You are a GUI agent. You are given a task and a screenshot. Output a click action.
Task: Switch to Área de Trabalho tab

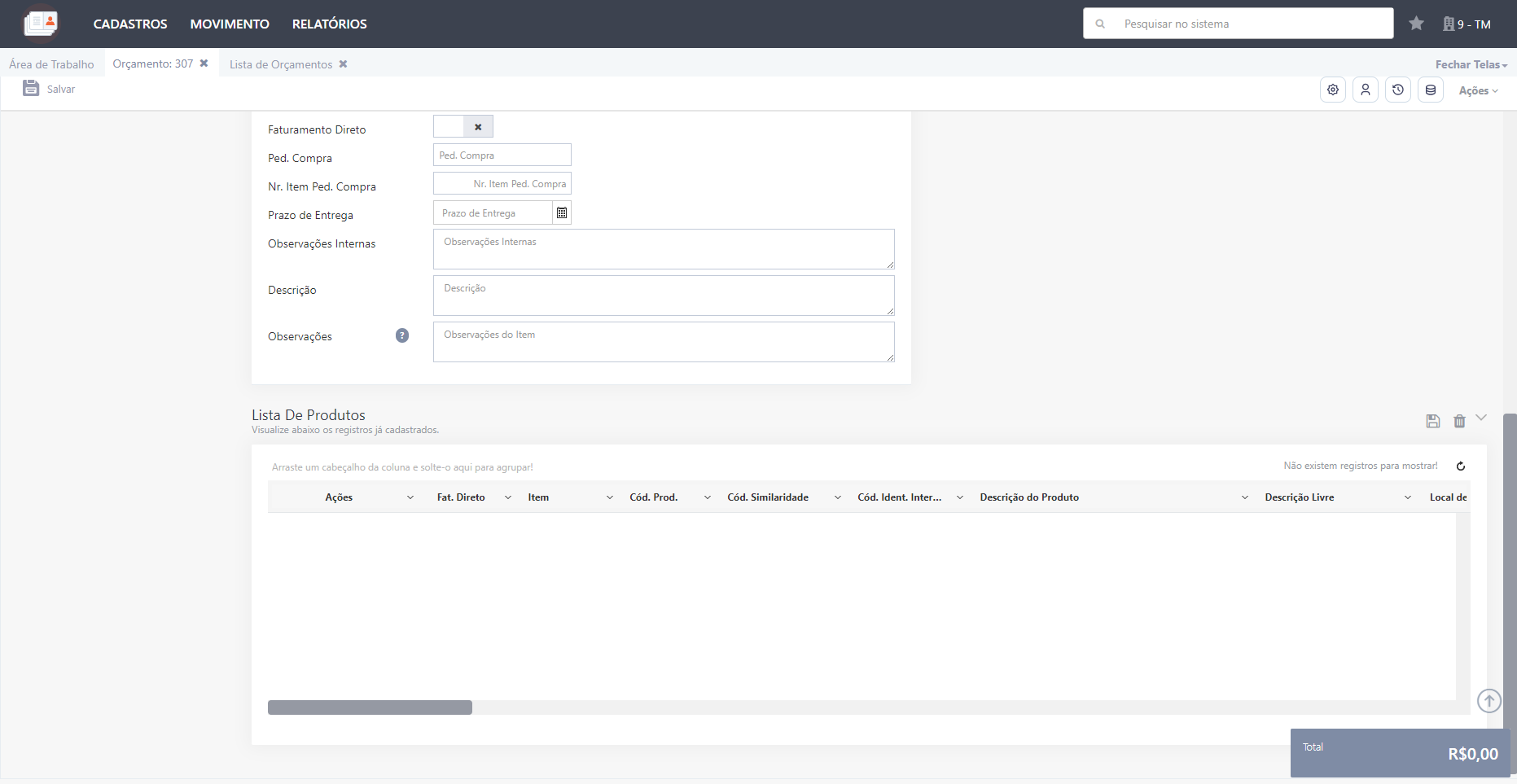pyautogui.click(x=51, y=64)
